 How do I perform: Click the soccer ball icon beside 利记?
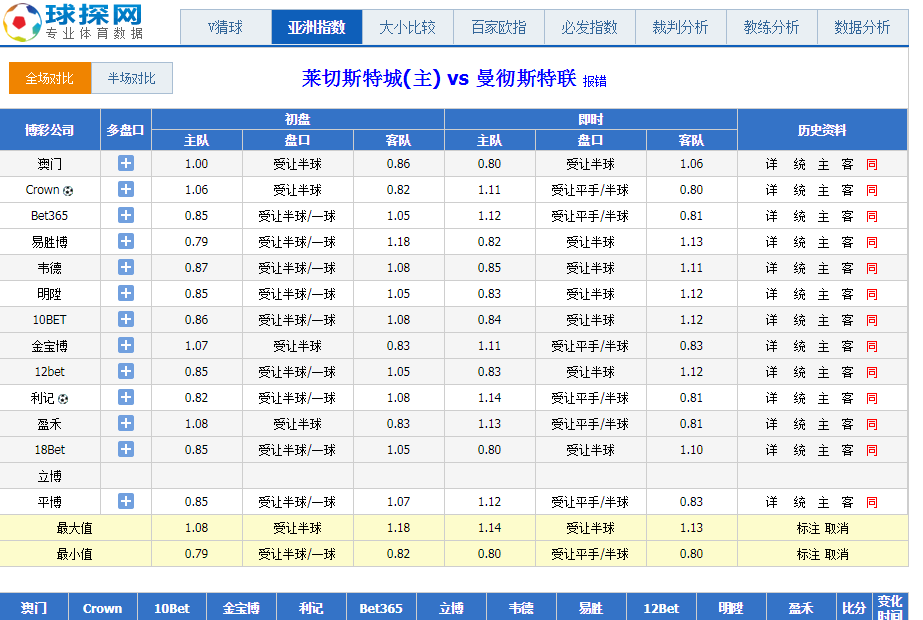[63, 399]
